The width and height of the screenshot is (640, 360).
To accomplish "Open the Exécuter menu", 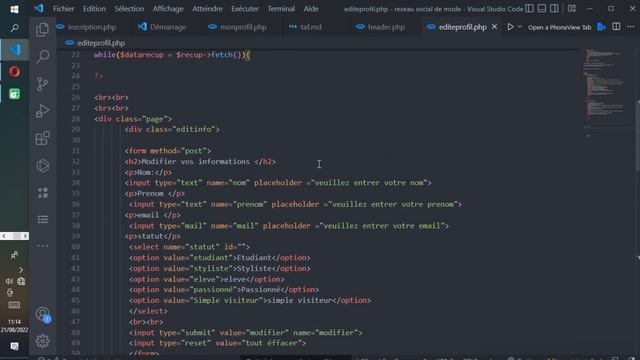I will (245, 9).
